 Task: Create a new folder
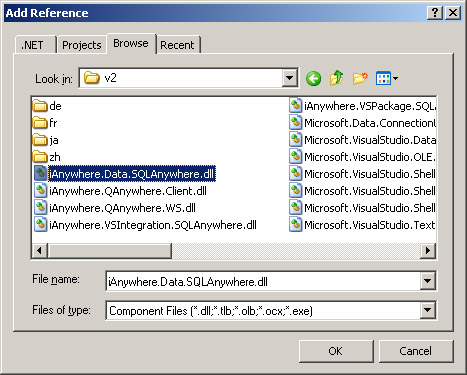(x=360, y=79)
